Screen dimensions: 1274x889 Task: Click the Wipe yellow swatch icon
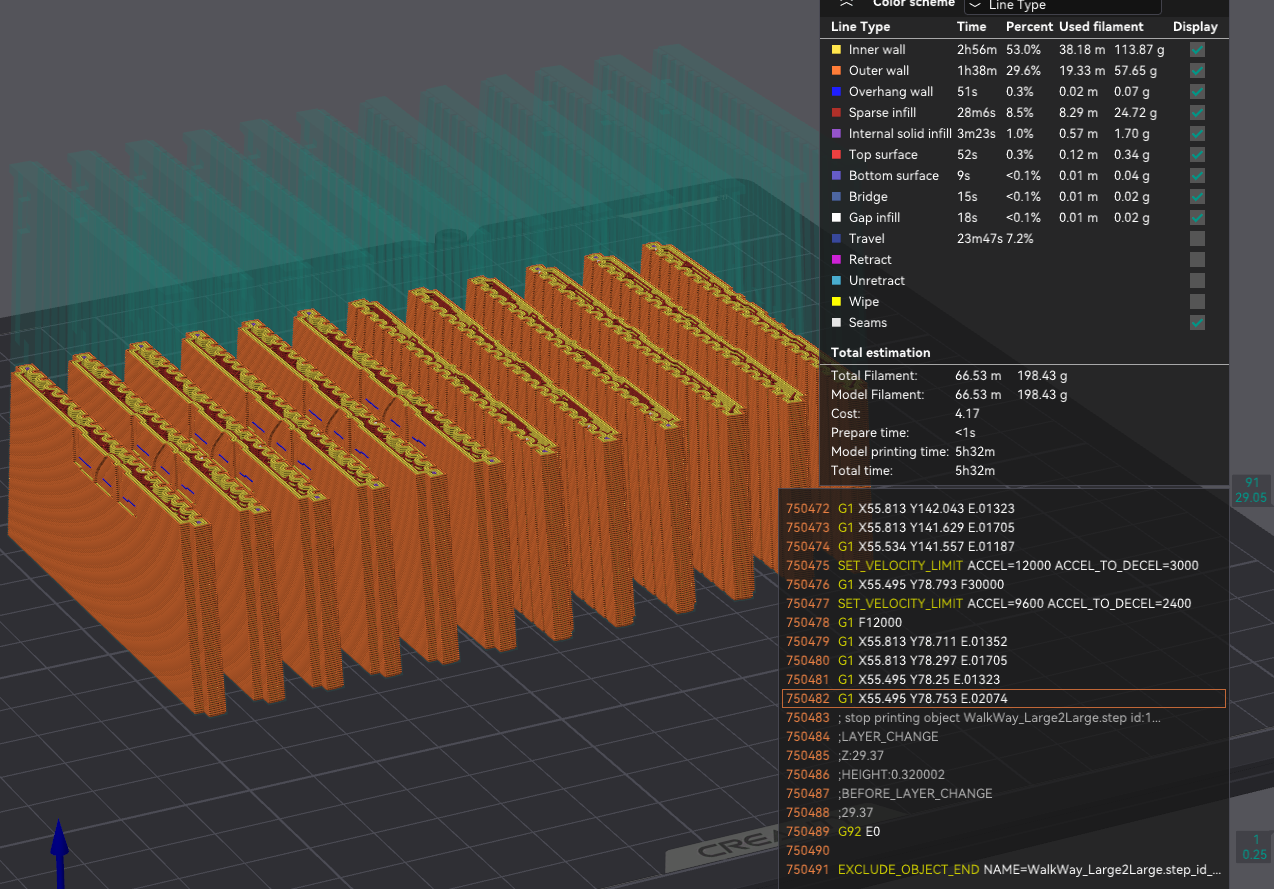(837, 301)
